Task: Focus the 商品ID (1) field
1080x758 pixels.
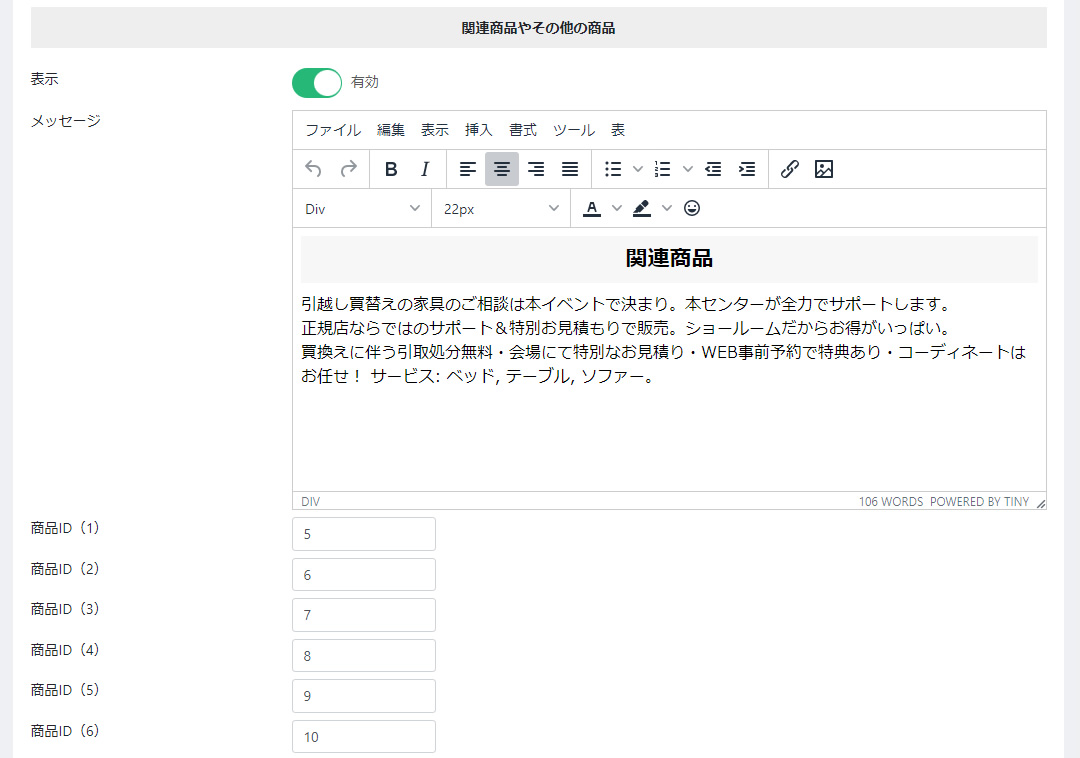Action: [364, 534]
